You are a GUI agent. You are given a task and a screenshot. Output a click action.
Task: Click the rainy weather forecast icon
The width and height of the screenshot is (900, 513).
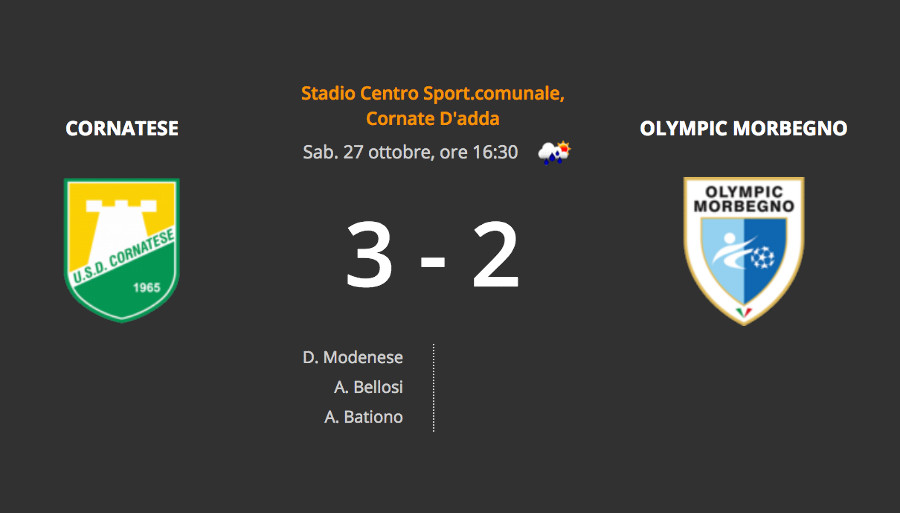(x=554, y=153)
